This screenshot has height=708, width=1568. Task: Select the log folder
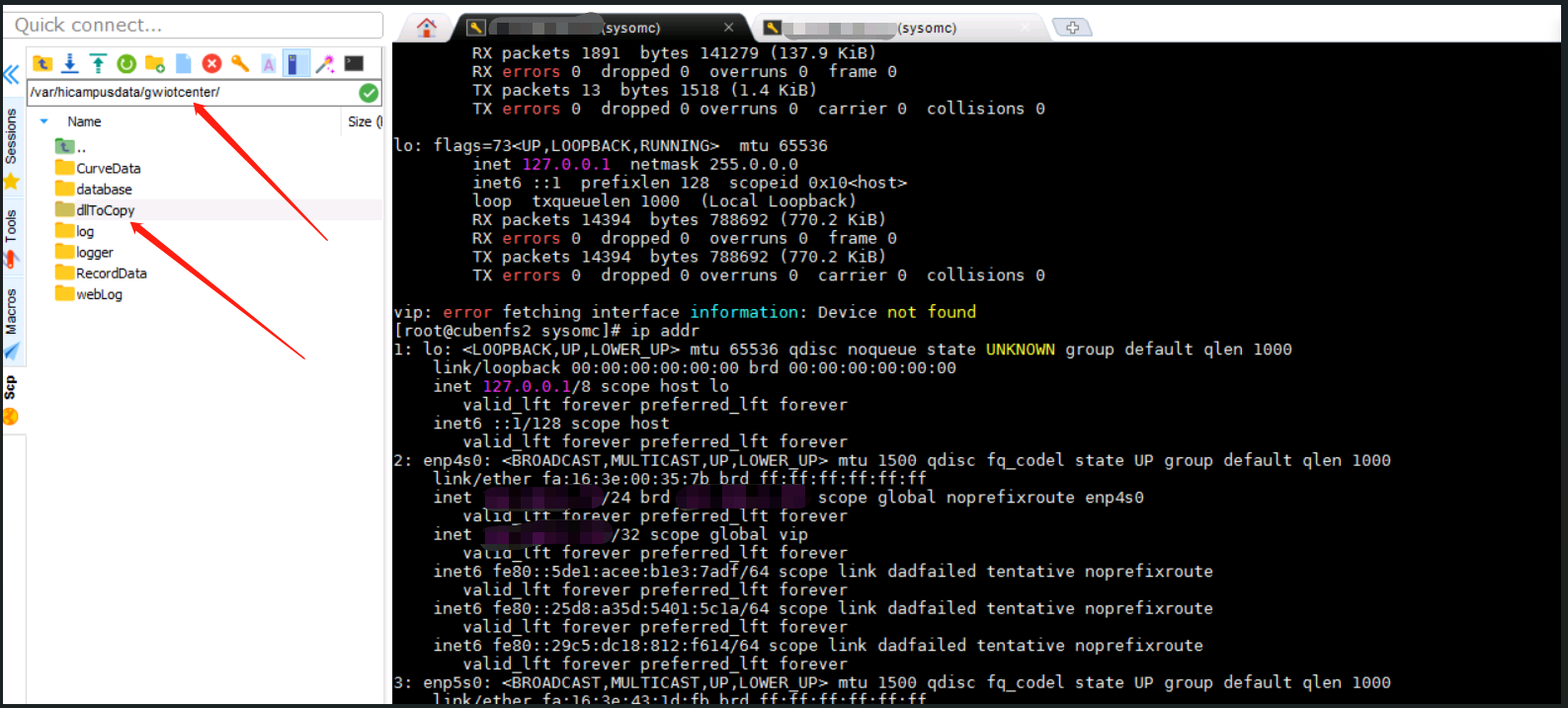pyautogui.click(x=75, y=231)
